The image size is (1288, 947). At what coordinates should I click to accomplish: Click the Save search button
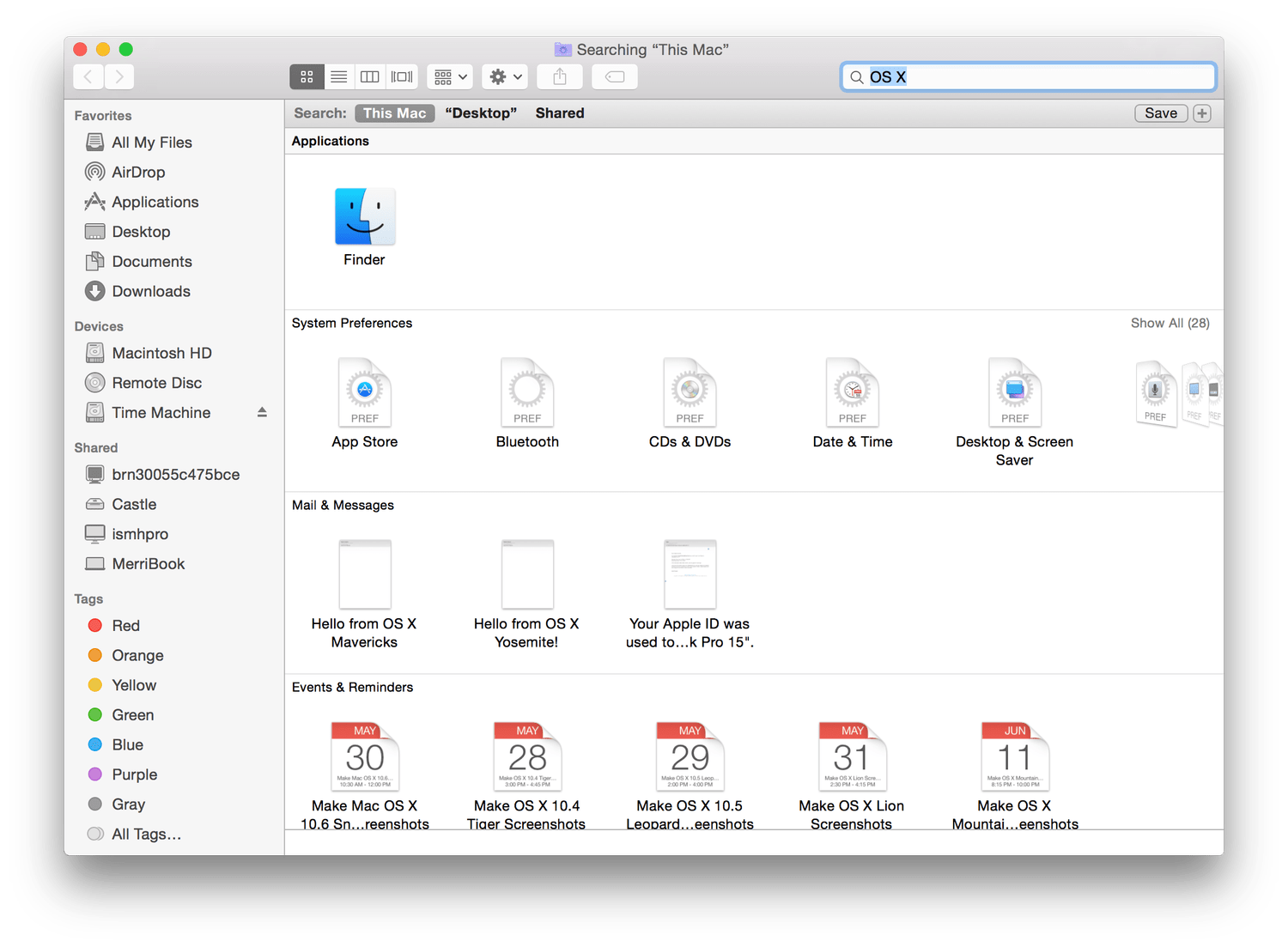point(1161,113)
